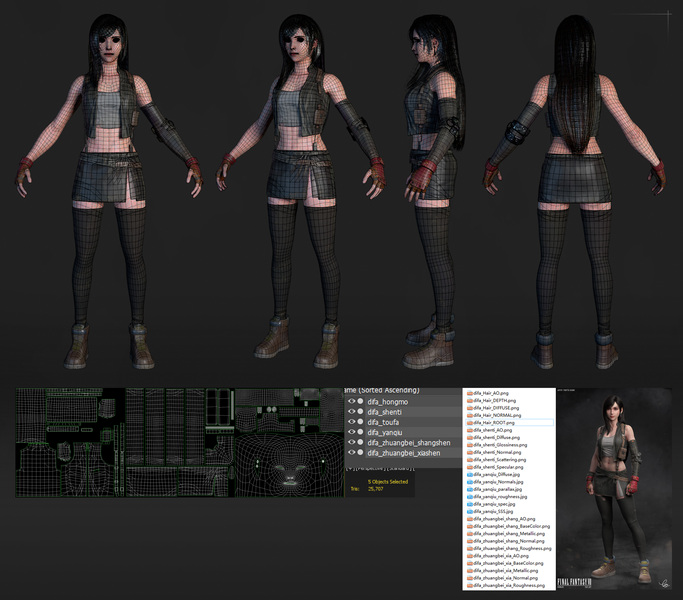Click the blue JPG icon of difa_yanqiu_parallax.jpg
Screen dimensions: 683x600
coord(470,489)
